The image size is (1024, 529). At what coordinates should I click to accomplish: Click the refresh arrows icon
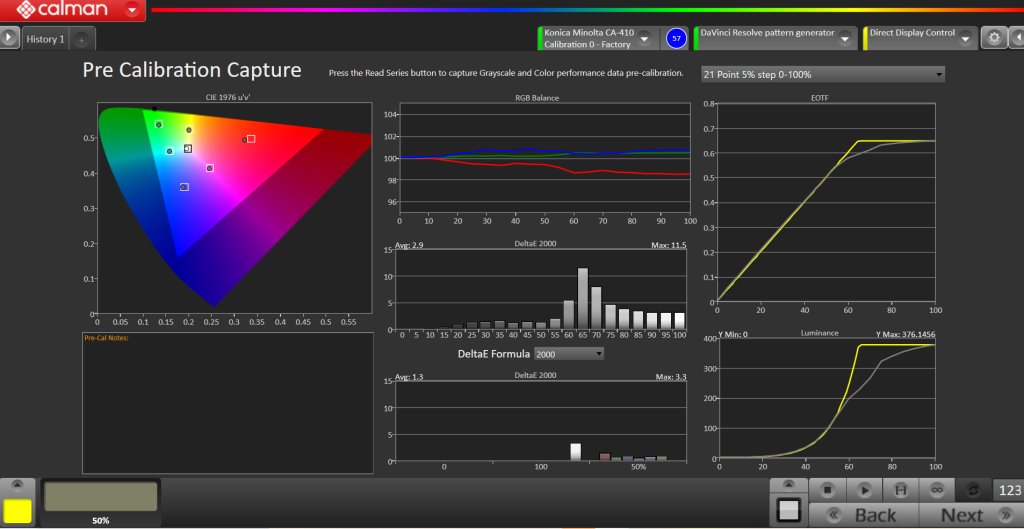(x=974, y=490)
